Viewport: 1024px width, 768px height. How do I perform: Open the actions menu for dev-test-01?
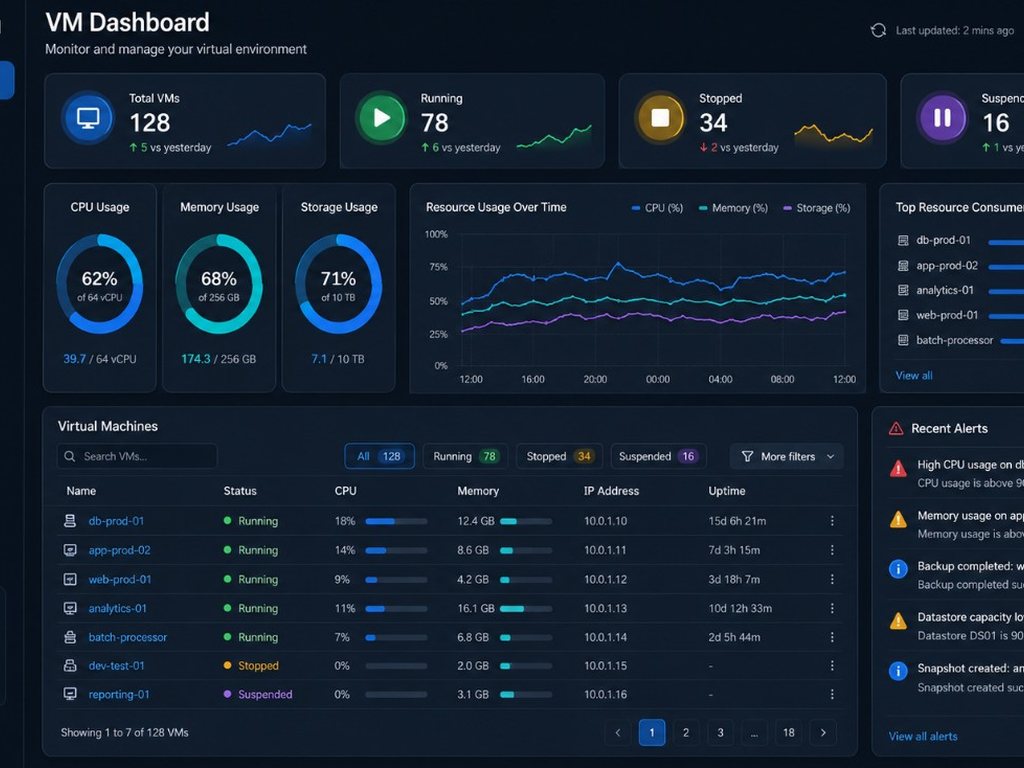tap(832, 665)
